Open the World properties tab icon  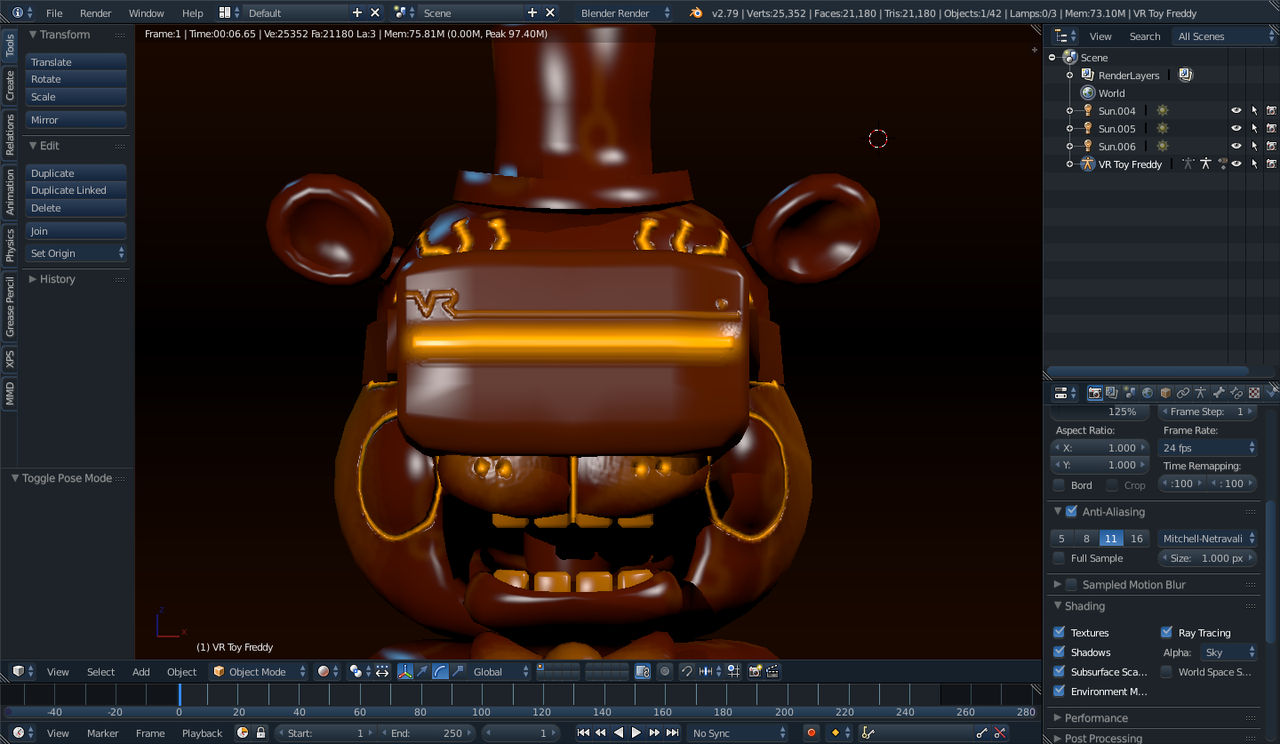[1147, 393]
